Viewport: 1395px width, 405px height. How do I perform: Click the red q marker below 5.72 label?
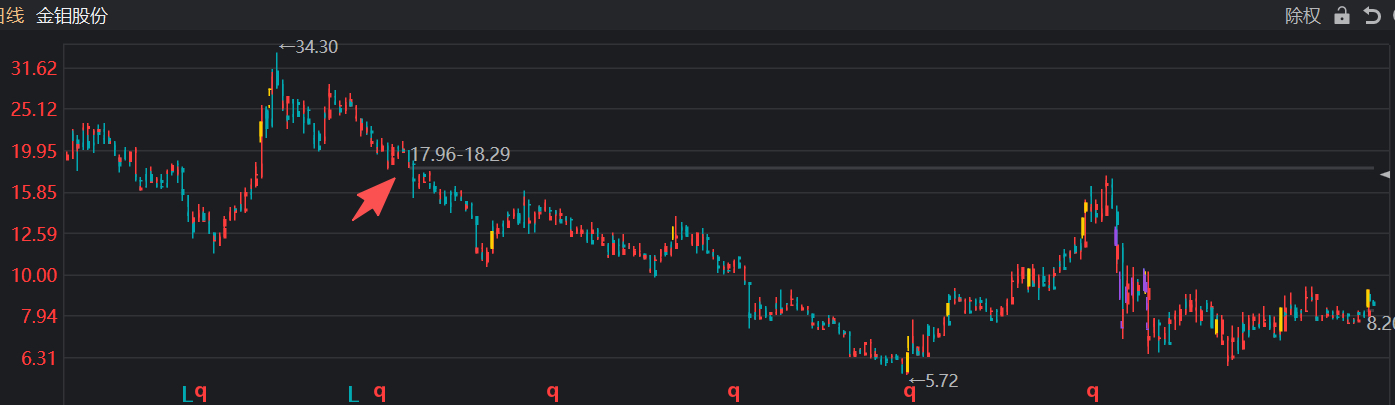[910, 393]
